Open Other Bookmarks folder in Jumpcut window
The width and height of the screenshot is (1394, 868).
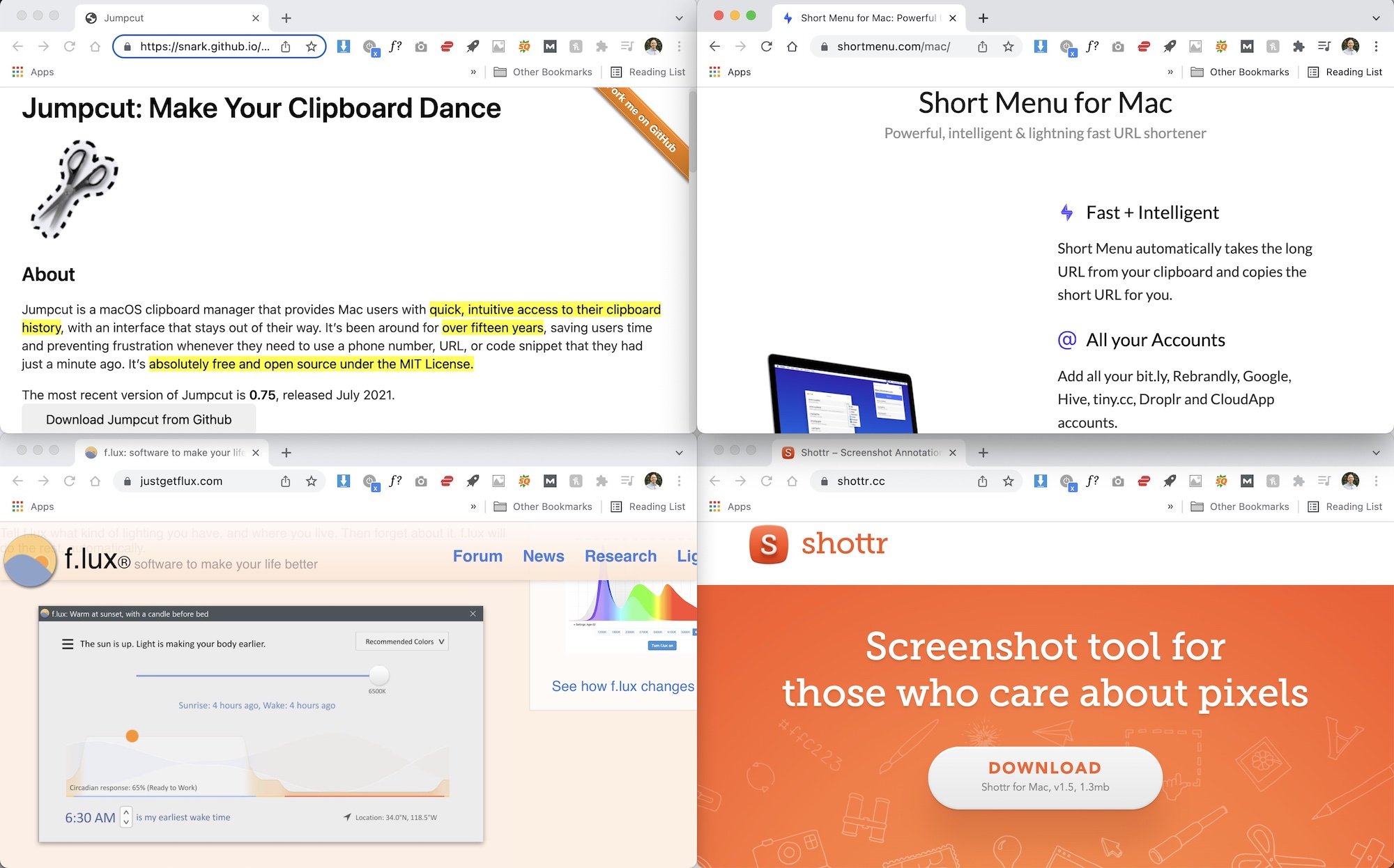(543, 72)
